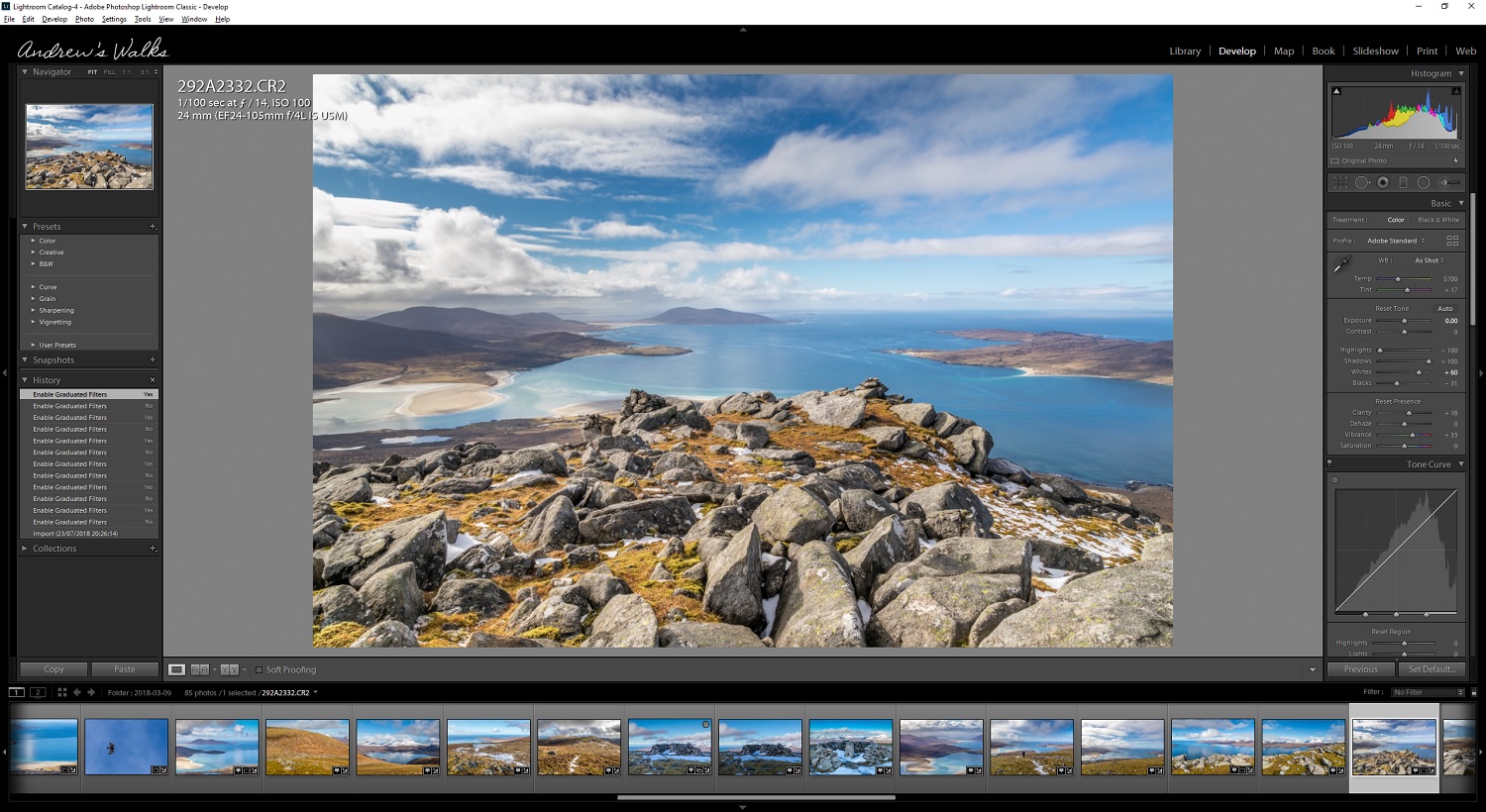
Task: Enable the Soft Proofing checkbox
Action: 260,669
